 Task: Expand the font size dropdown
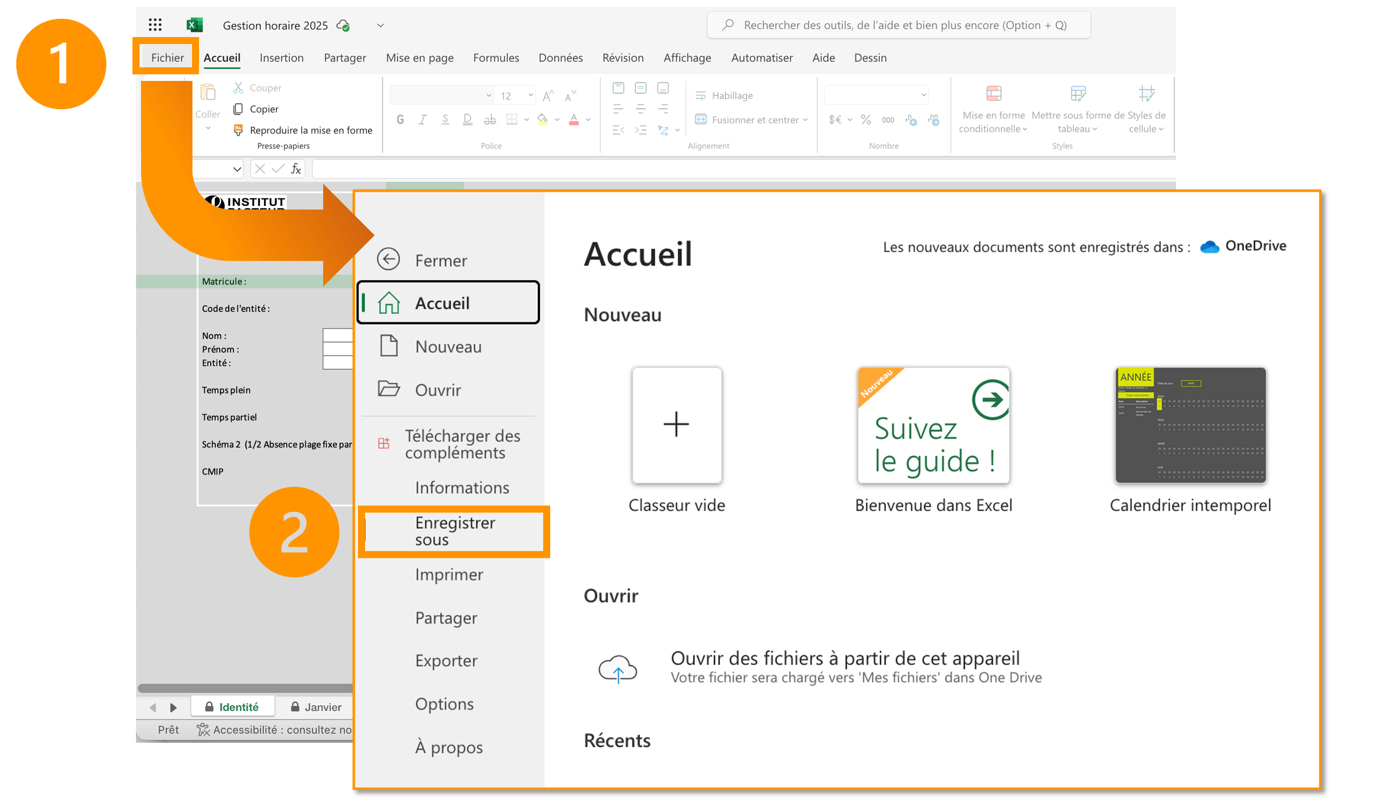530,96
